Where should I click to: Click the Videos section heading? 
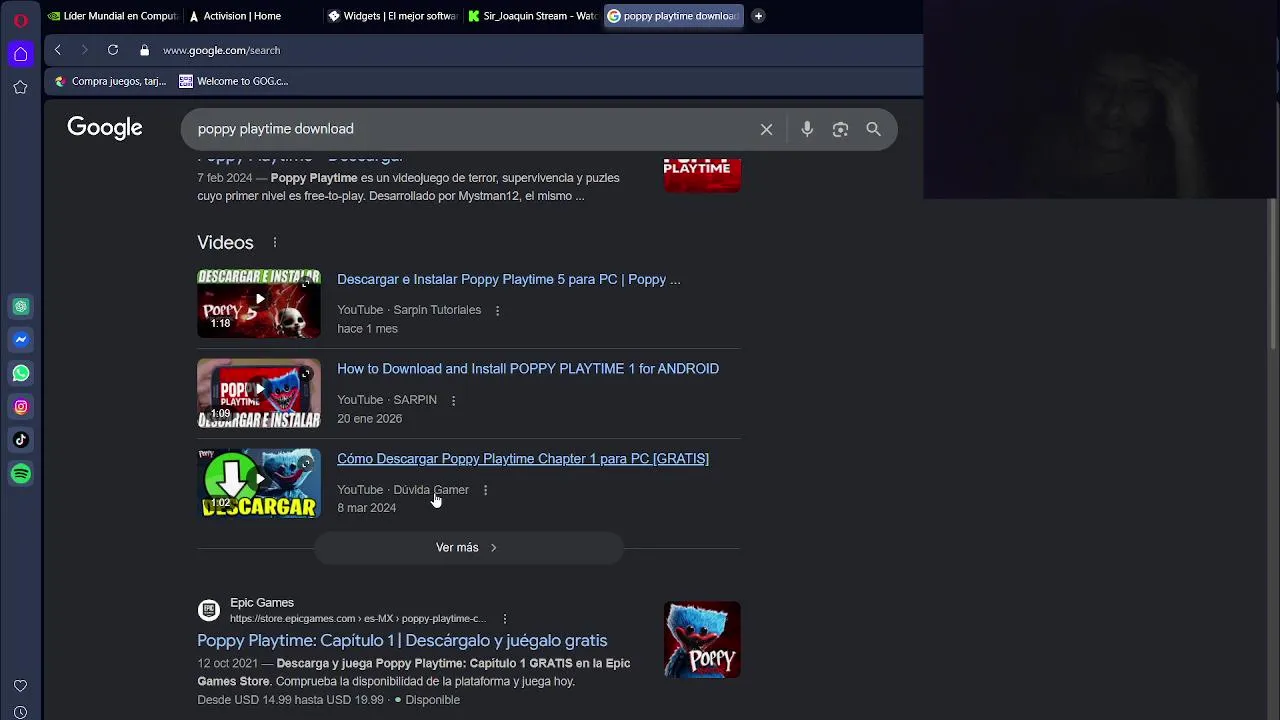[x=225, y=242]
